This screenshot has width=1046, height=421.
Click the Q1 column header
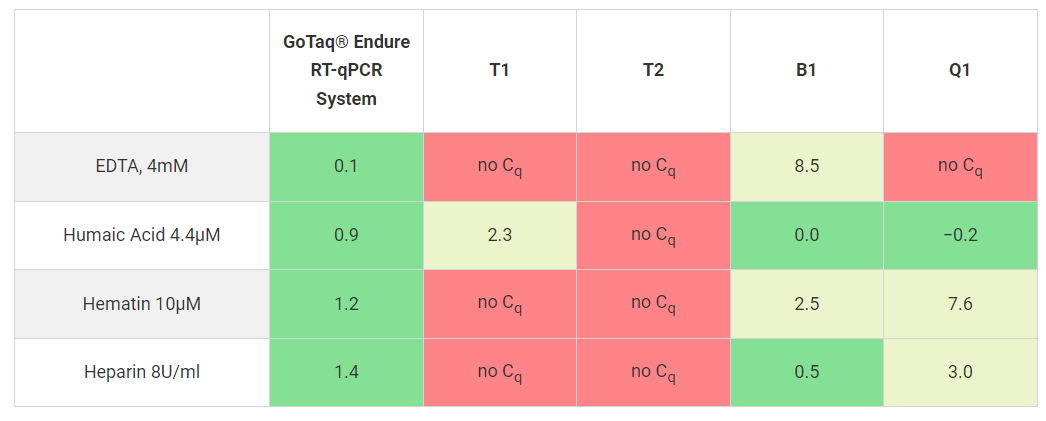(960, 70)
